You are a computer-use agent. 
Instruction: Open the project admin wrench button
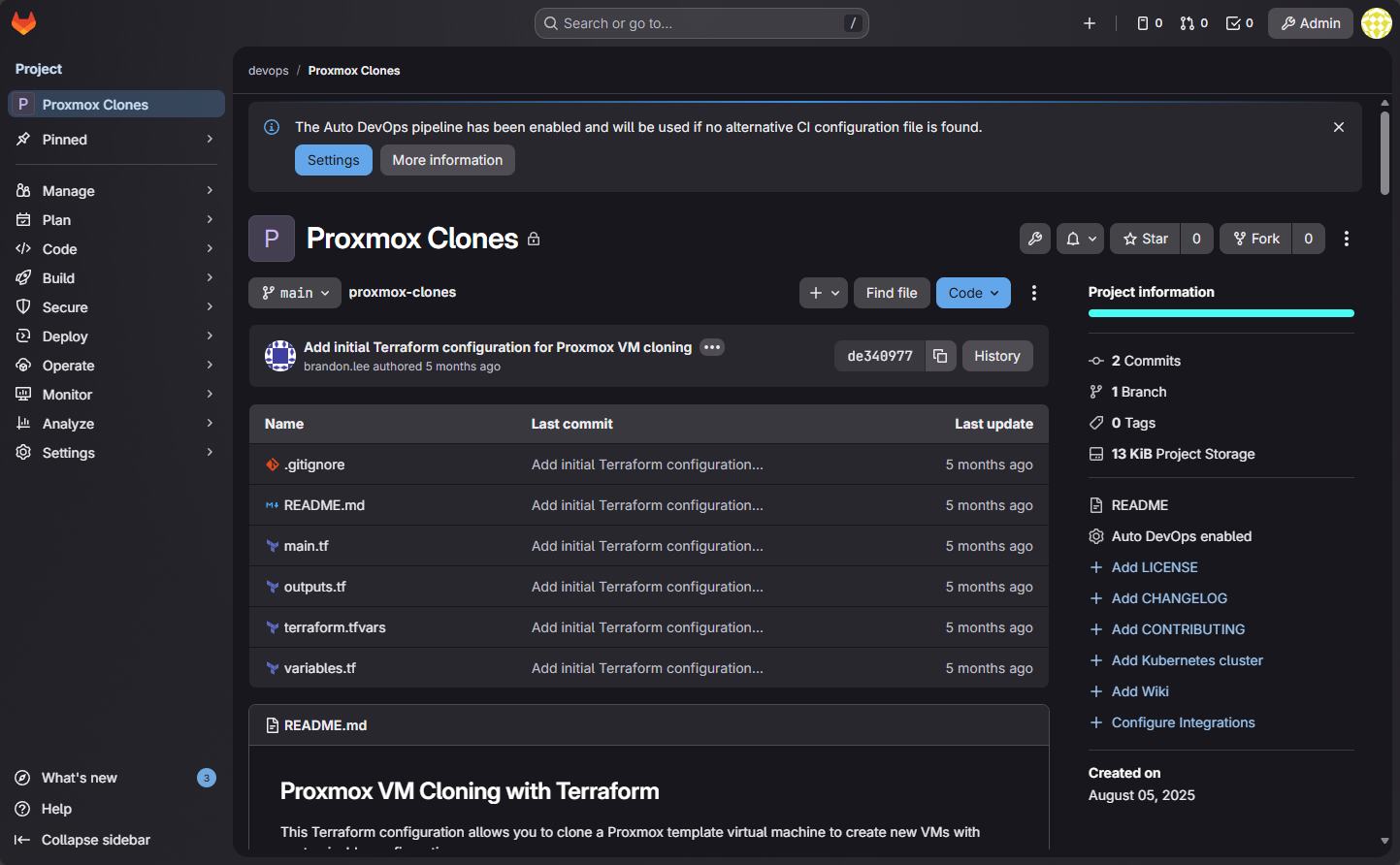(x=1035, y=239)
